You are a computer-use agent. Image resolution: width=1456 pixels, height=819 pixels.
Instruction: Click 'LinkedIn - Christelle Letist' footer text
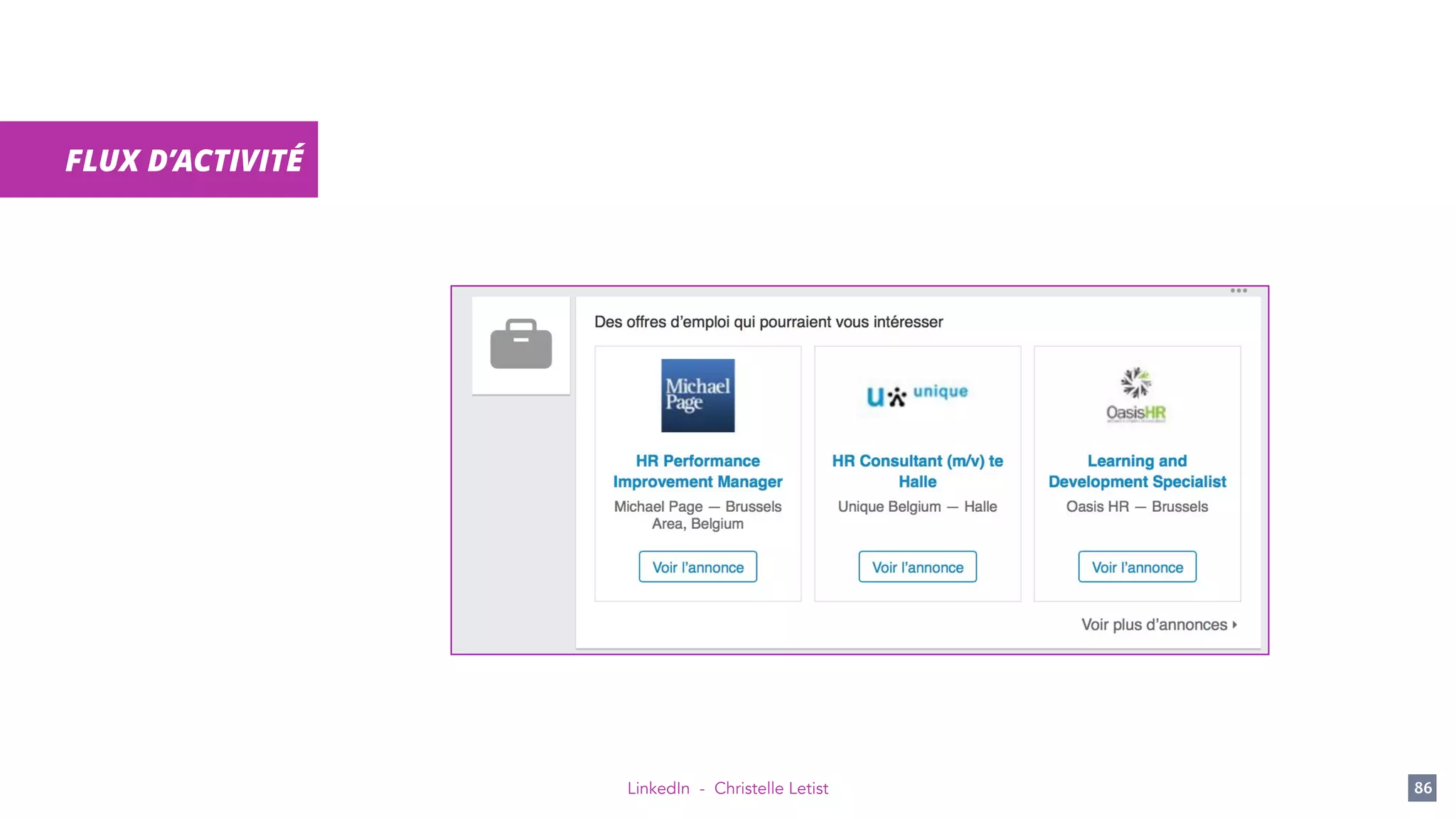[727, 788]
